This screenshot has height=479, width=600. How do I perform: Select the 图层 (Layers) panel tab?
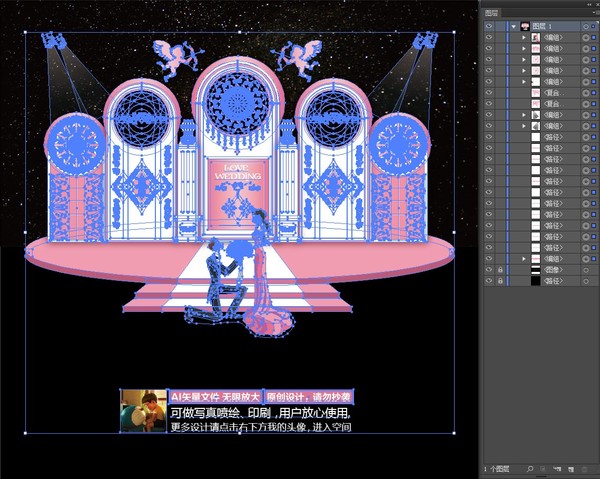491,13
